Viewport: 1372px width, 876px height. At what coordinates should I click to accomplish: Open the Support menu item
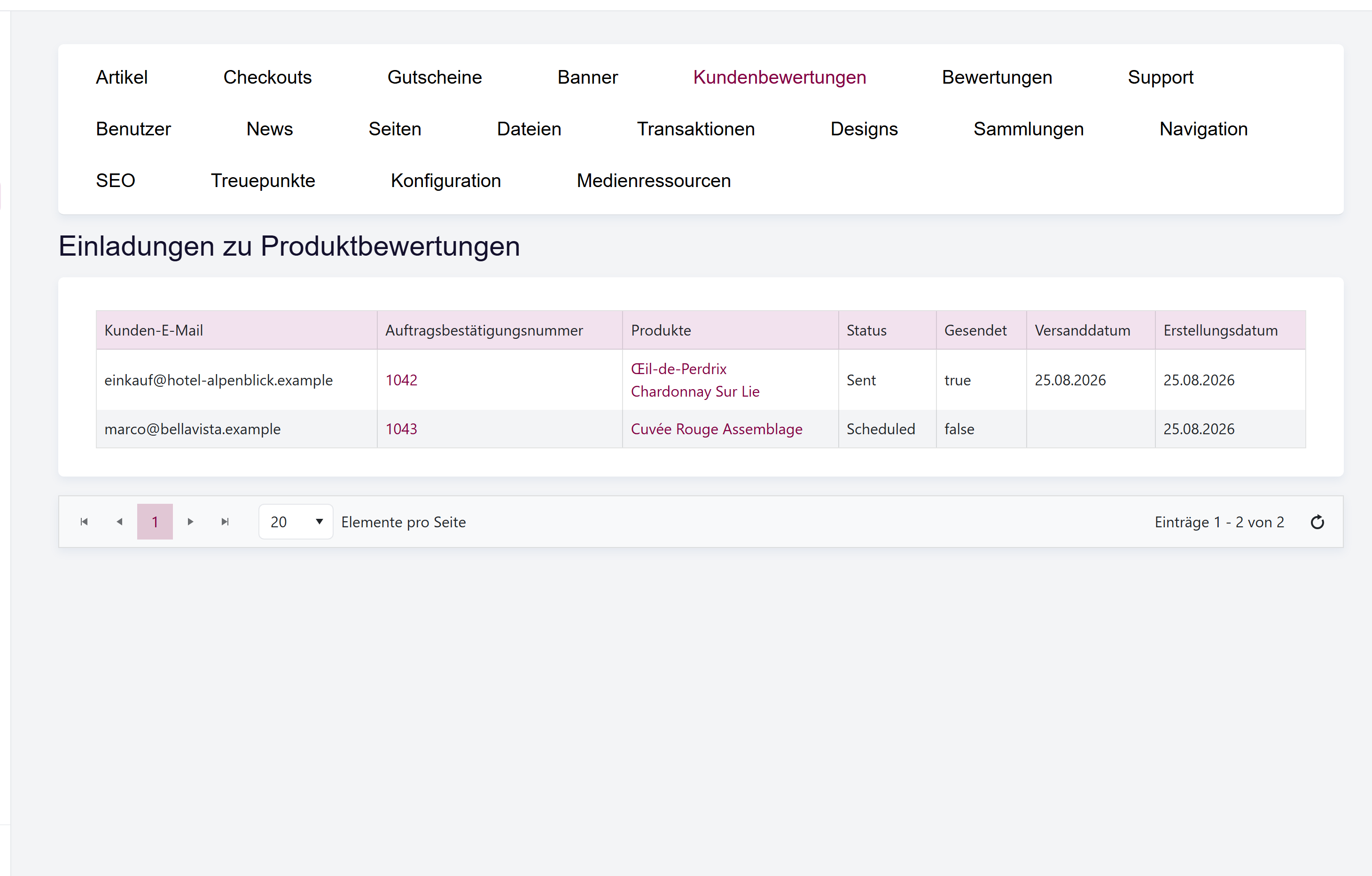[x=1161, y=77]
